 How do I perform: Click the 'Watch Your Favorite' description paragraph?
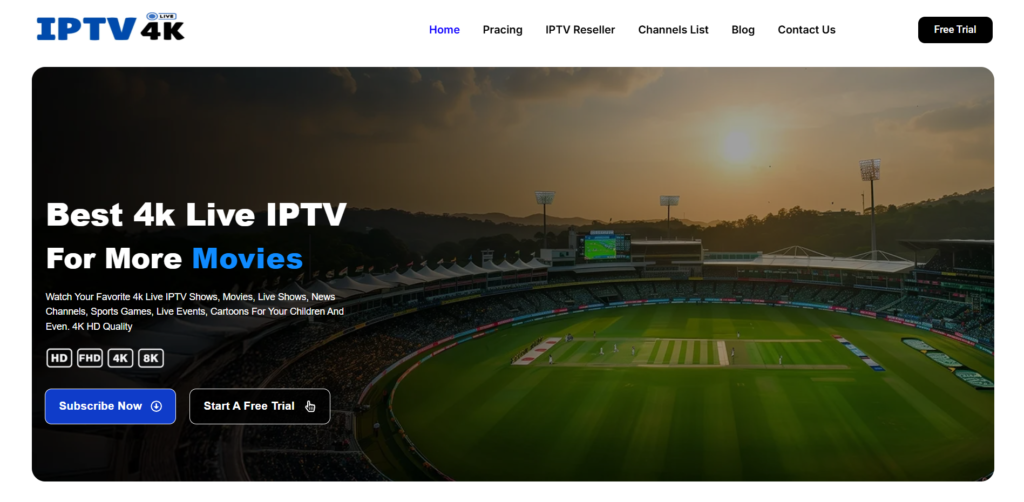click(x=194, y=311)
